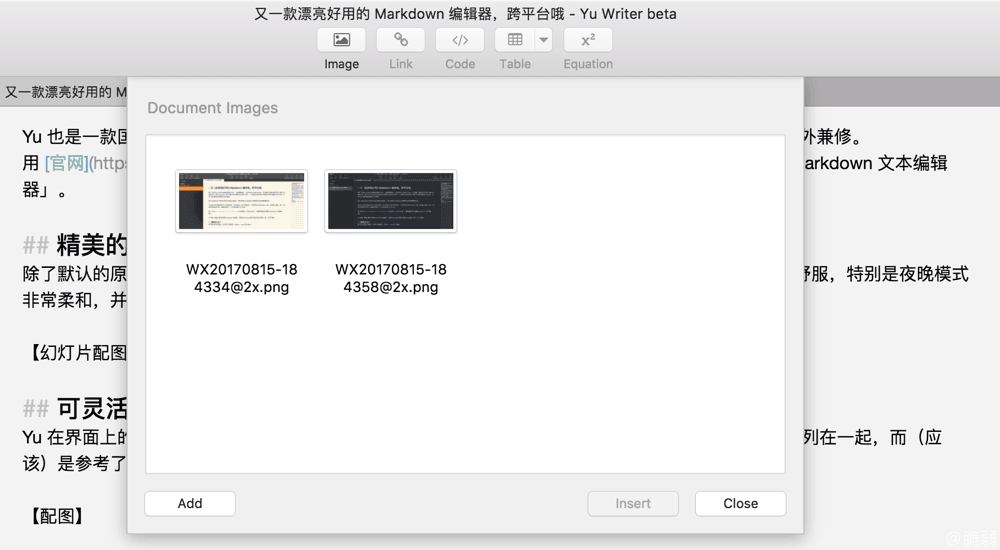
Task: Close the Document Images dialog
Action: point(740,503)
